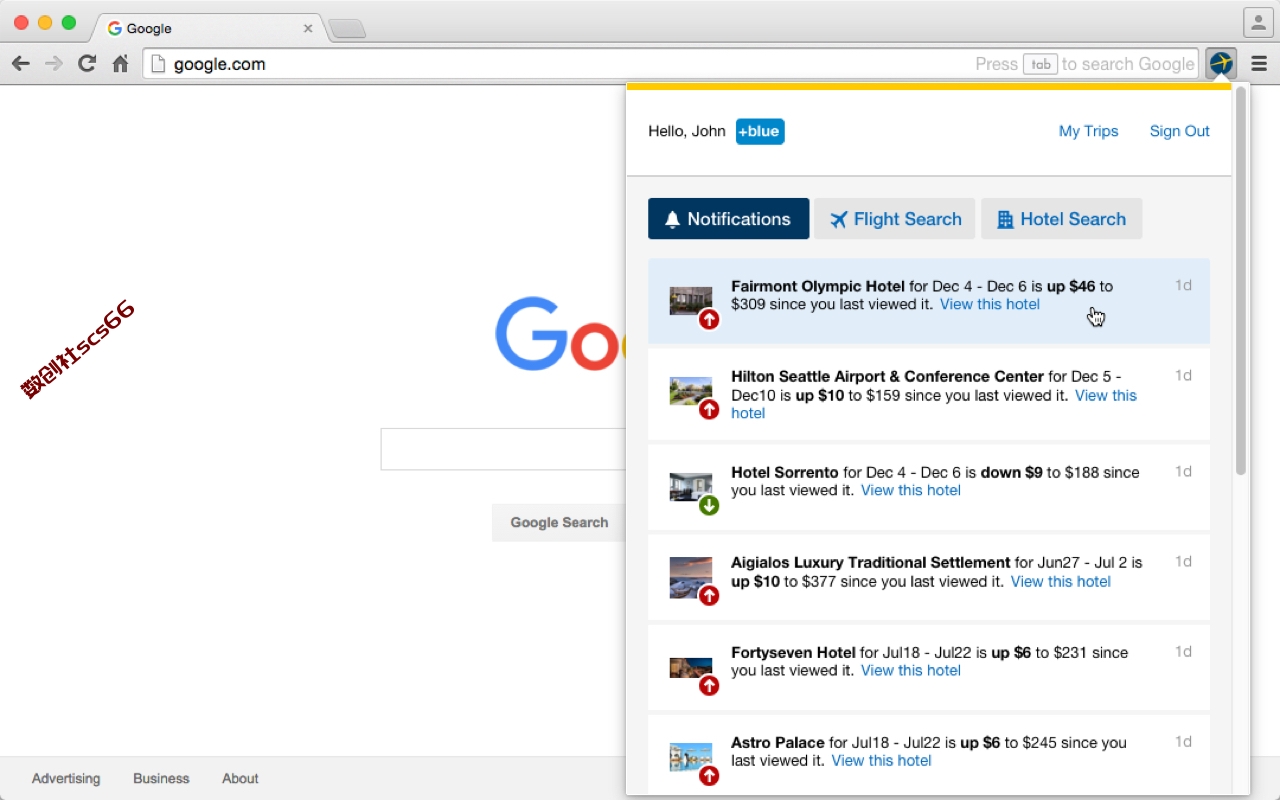Close the Google tab
This screenshot has height=800, width=1280.
[x=308, y=28]
